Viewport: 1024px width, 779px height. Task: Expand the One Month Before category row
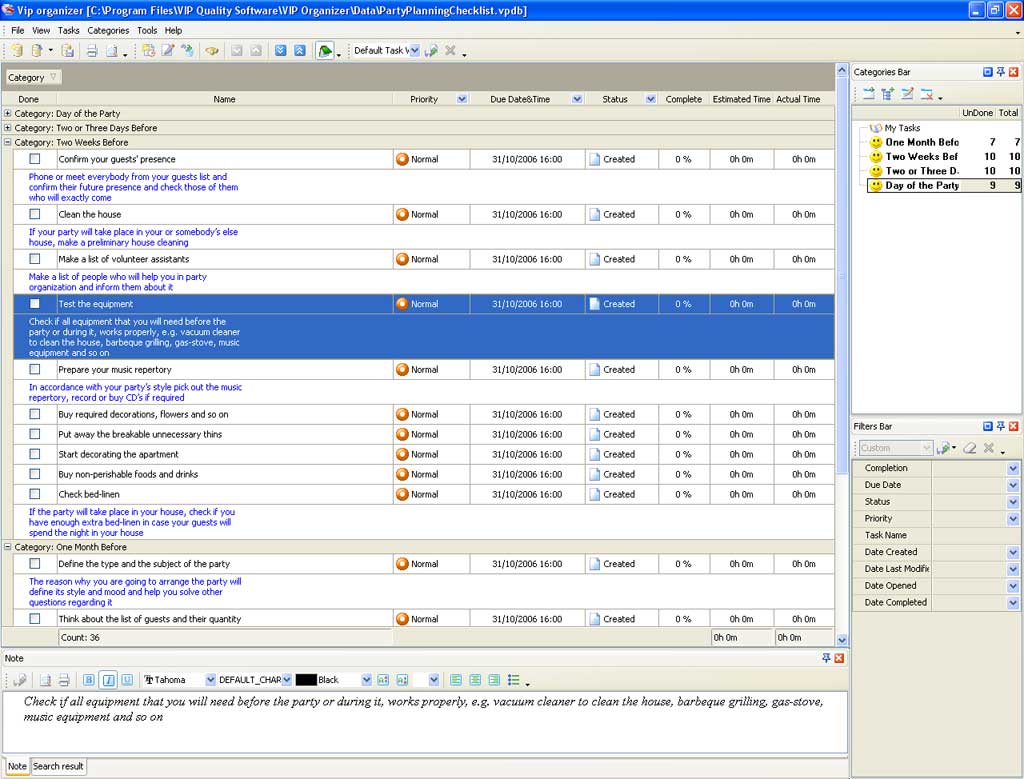9,547
